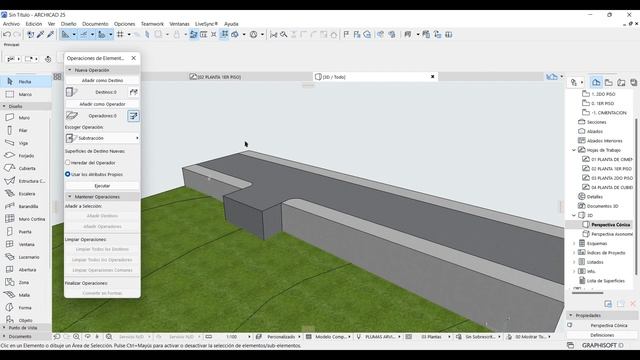Choose the Objeto object tool
The width and height of the screenshot is (640, 360).
[25, 320]
